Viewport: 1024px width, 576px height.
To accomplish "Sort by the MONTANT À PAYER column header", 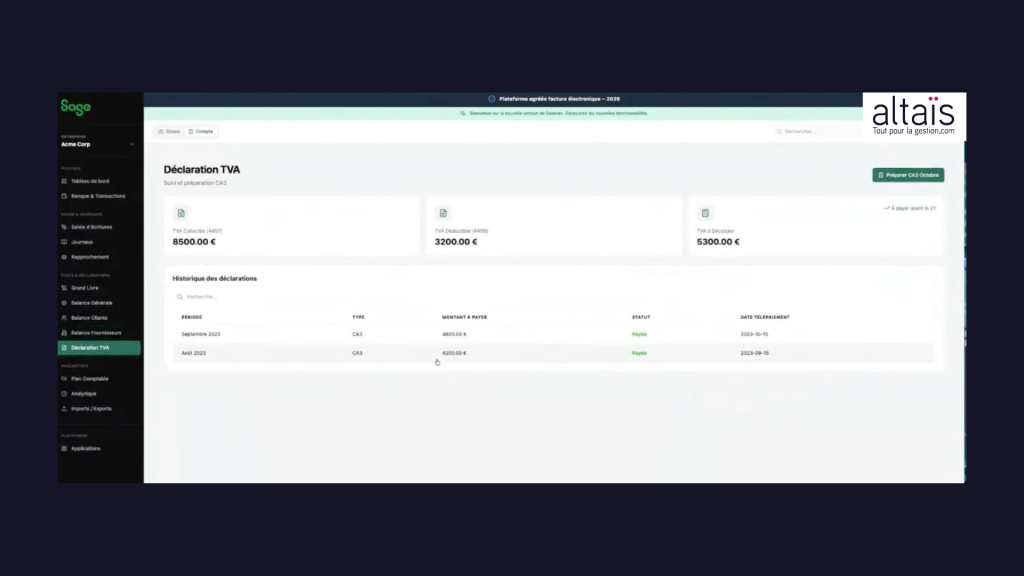I will (464, 317).
